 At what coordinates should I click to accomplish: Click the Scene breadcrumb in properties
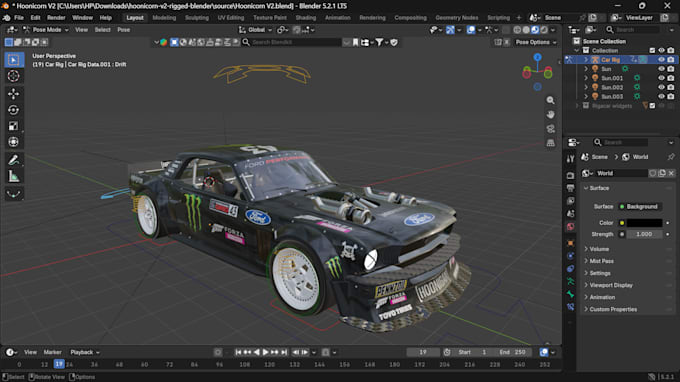pyautogui.click(x=599, y=157)
